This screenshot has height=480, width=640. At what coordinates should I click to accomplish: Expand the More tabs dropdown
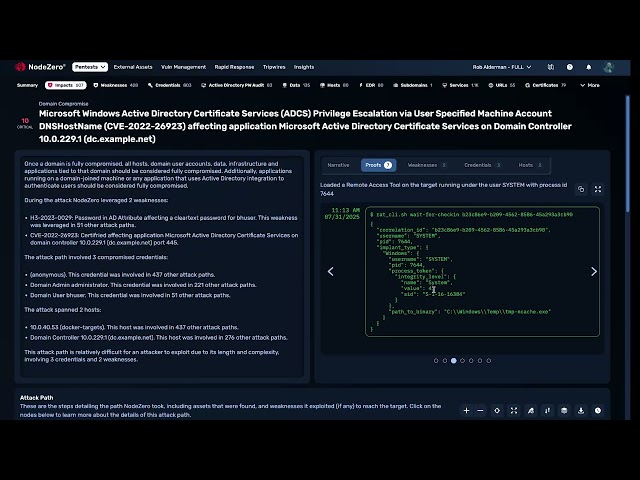pyautogui.click(x=590, y=85)
